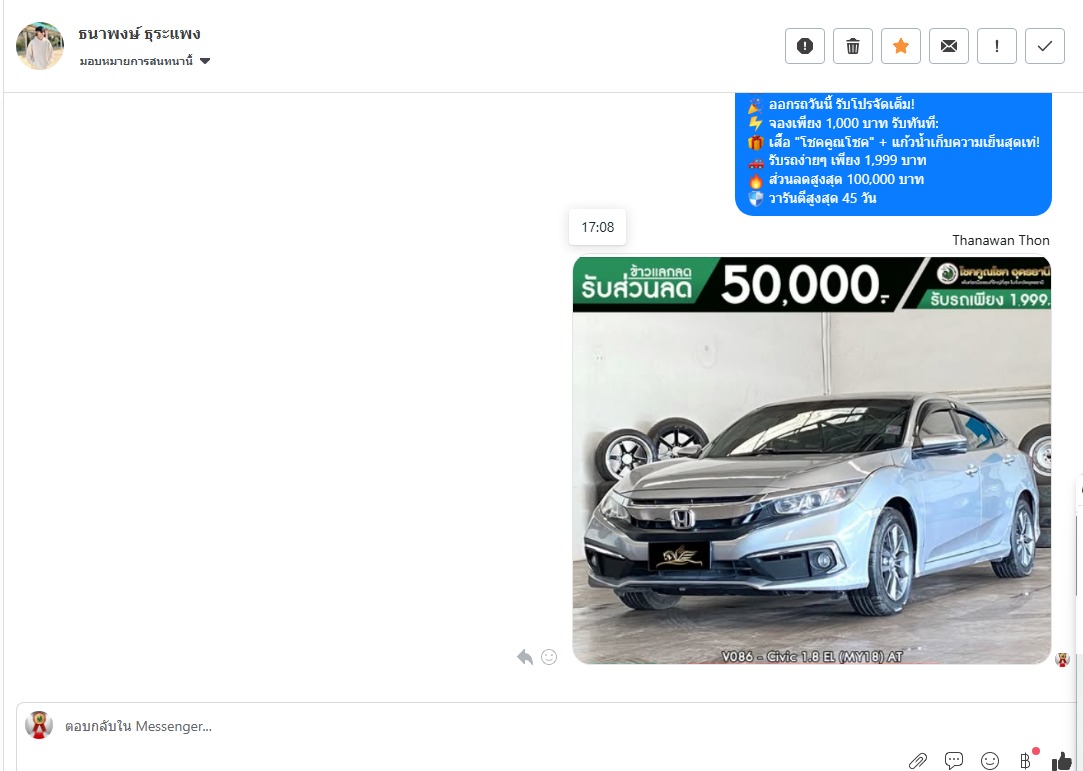Send a thumbs-up like
Viewport: 1083px width, 771px height.
[x=1062, y=761]
